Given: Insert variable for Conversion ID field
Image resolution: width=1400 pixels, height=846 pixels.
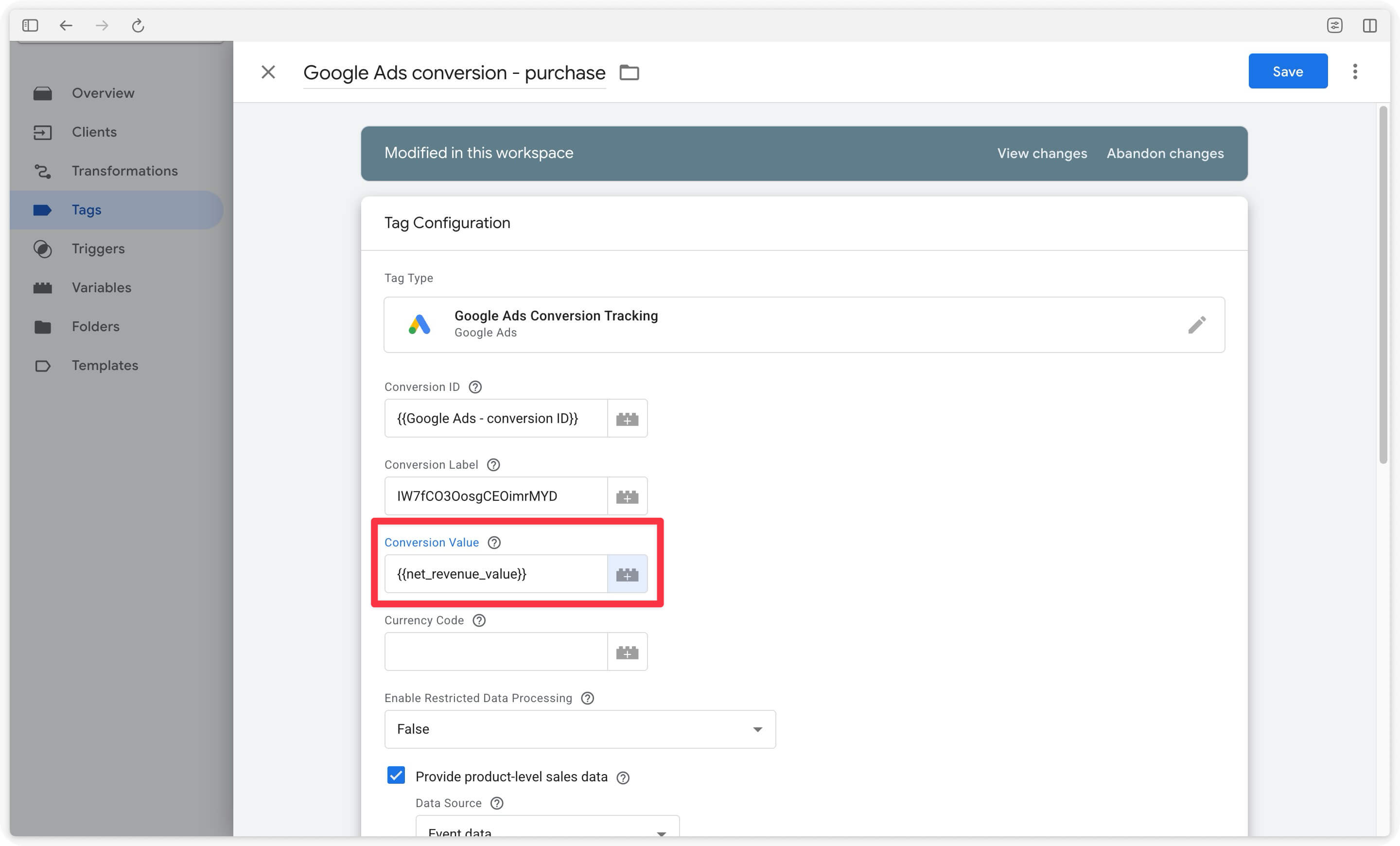Looking at the screenshot, I should (x=627, y=419).
